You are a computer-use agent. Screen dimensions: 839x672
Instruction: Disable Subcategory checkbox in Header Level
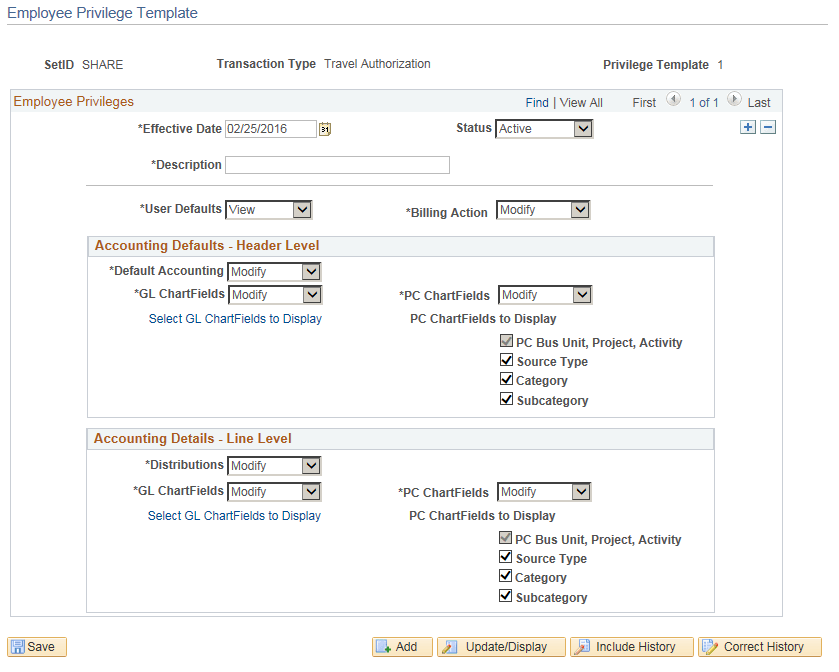point(506,398)
